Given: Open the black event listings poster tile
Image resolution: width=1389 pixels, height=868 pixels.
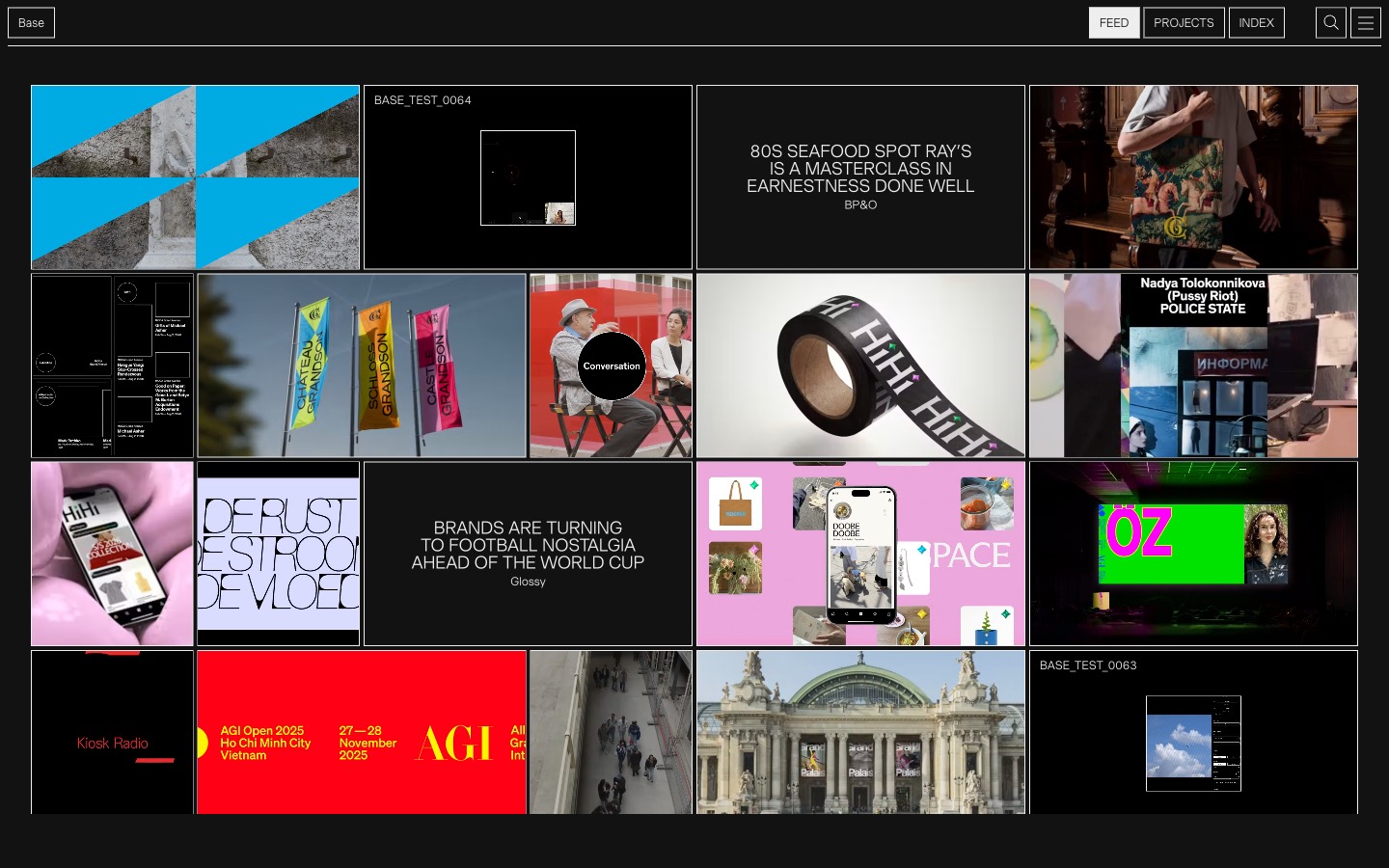Looking at the screenshot, I should pos(112,366).
